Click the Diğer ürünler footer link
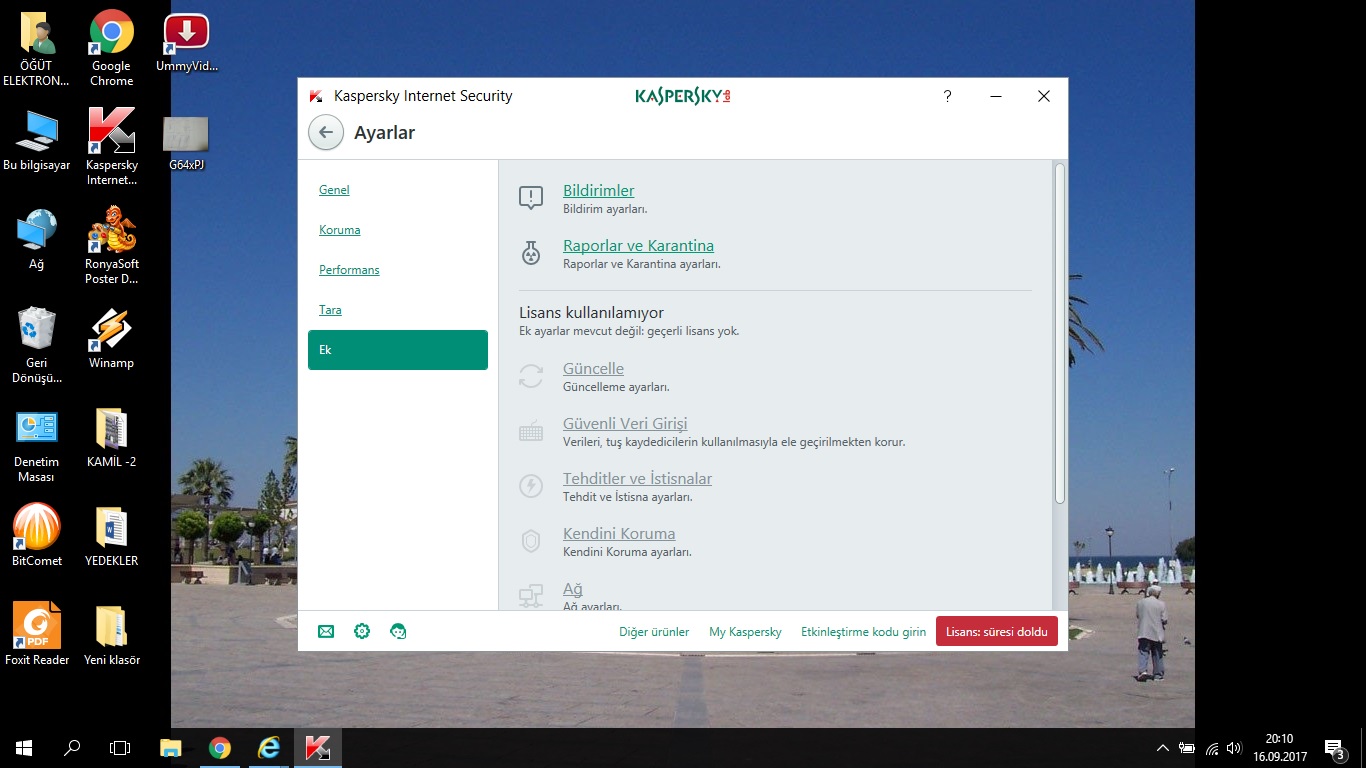 (x=654, y=632)
